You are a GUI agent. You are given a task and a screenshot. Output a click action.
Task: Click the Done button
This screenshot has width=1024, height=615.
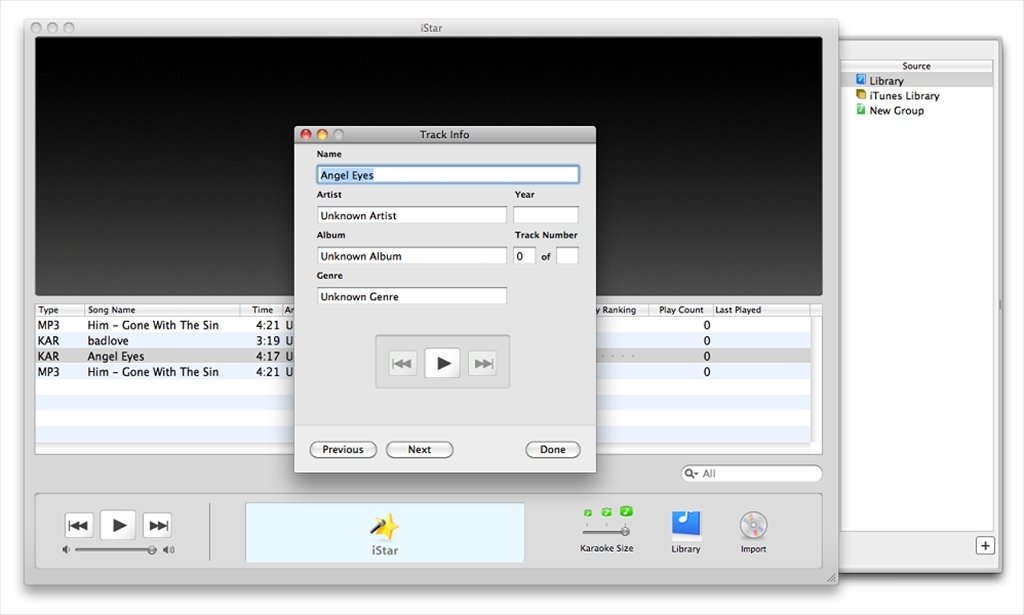click(552, 449)
